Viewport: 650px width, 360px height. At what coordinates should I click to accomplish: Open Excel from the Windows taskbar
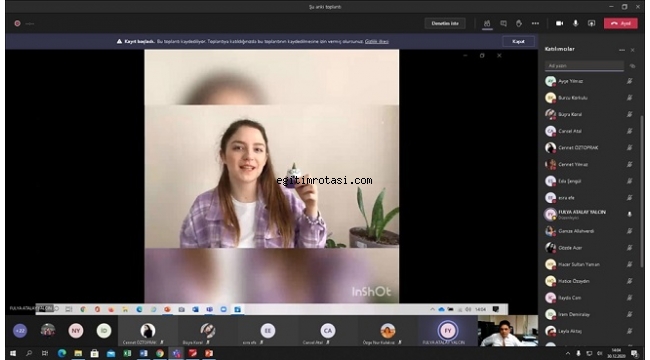pyautogui.click(x=127, y=353)
